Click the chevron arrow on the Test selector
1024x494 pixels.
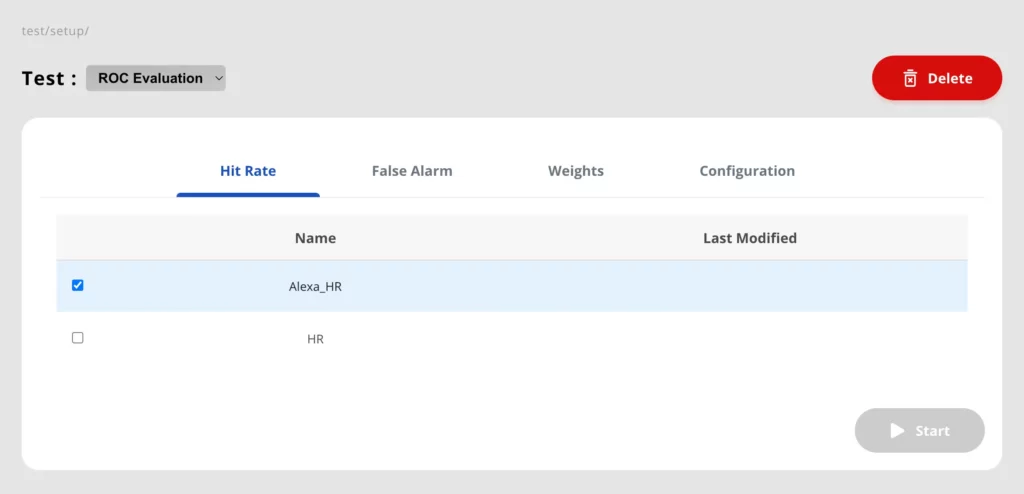[x=219, y=78]
